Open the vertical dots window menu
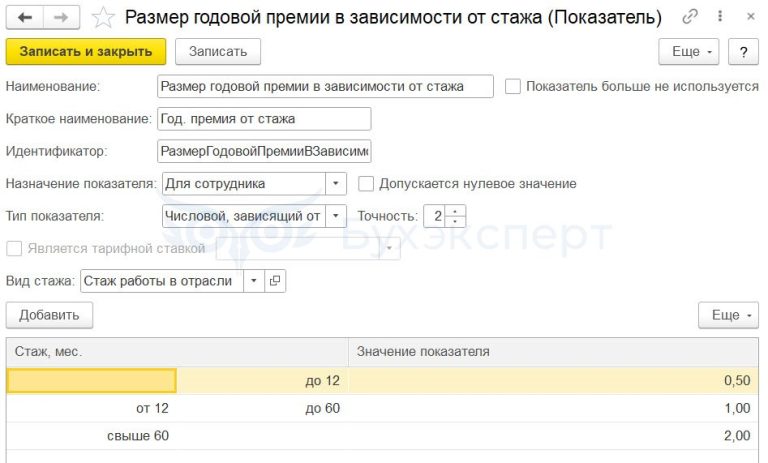Image resolution: width=768 pixels, height=463 pixels. pyautogui.click(x=719, y=17)
